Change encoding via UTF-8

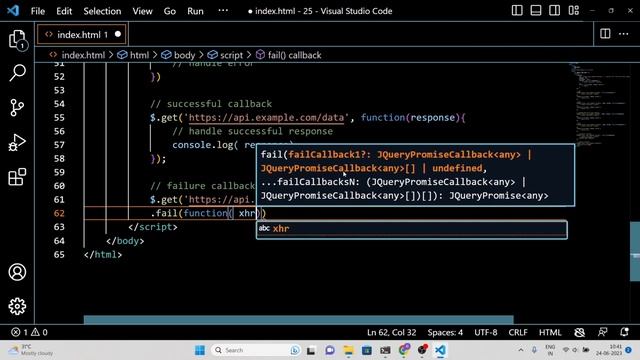[486, 332]
